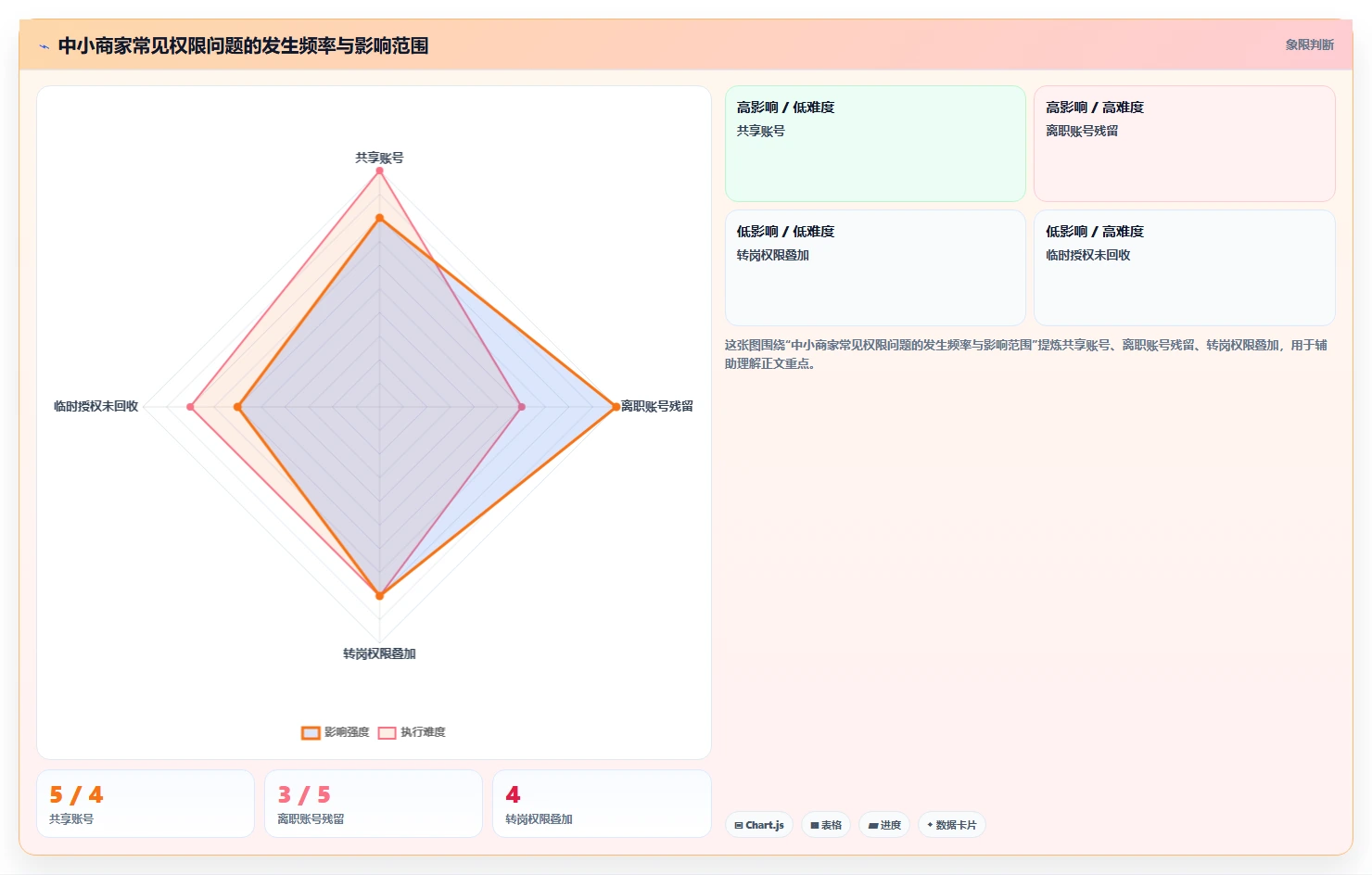Click the small icon before the page title
The image size is (1372, 875).
click(44, 46)
